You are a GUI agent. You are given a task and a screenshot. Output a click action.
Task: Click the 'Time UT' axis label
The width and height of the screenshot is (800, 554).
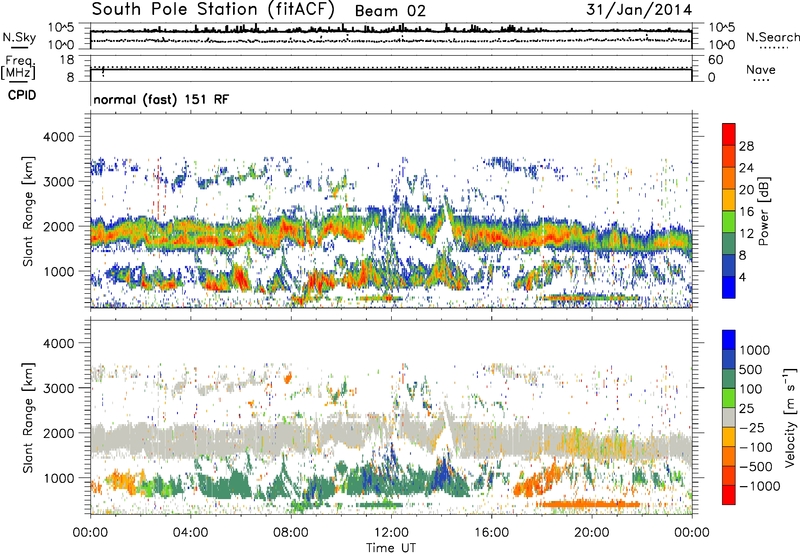pos(391,548)
